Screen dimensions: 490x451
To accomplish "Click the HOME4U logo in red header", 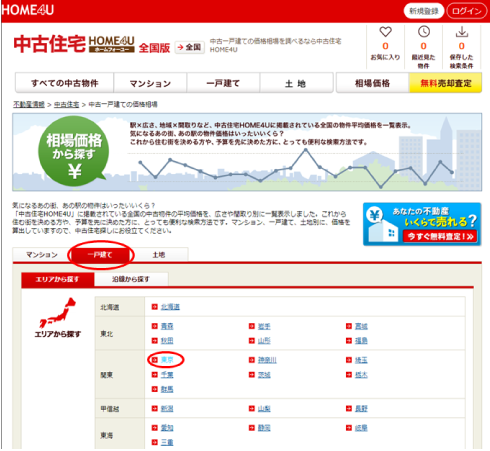I will [27, 10].
